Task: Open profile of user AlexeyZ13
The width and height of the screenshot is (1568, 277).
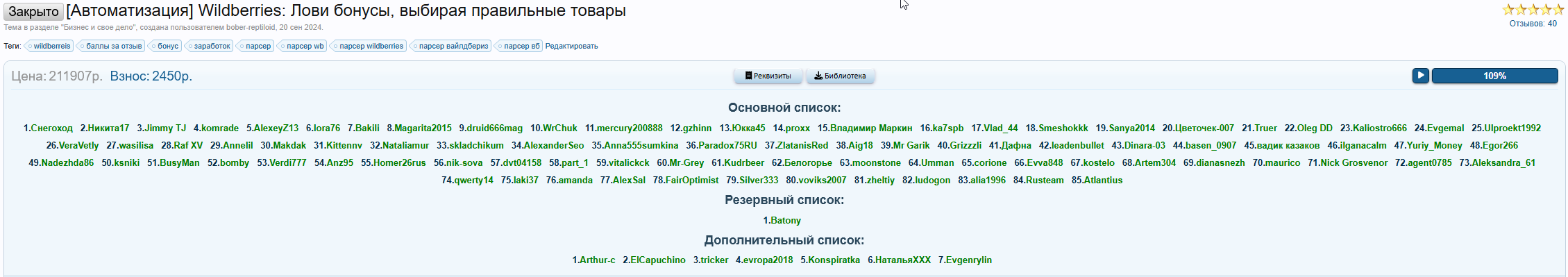Action: (x=276, y=128)
